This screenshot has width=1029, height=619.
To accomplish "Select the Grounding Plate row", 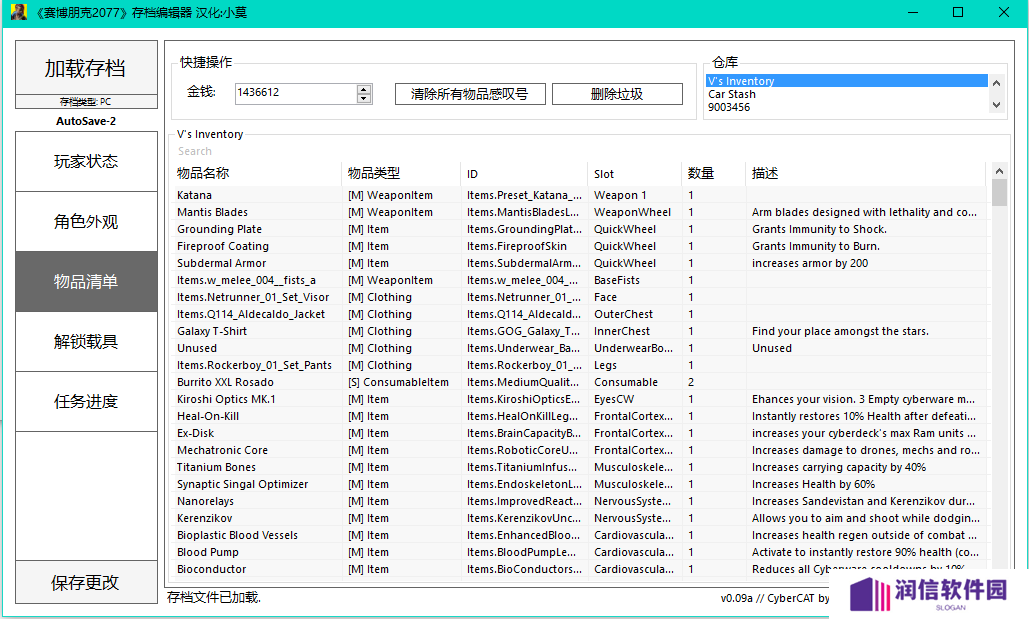I will pos(579,229).
